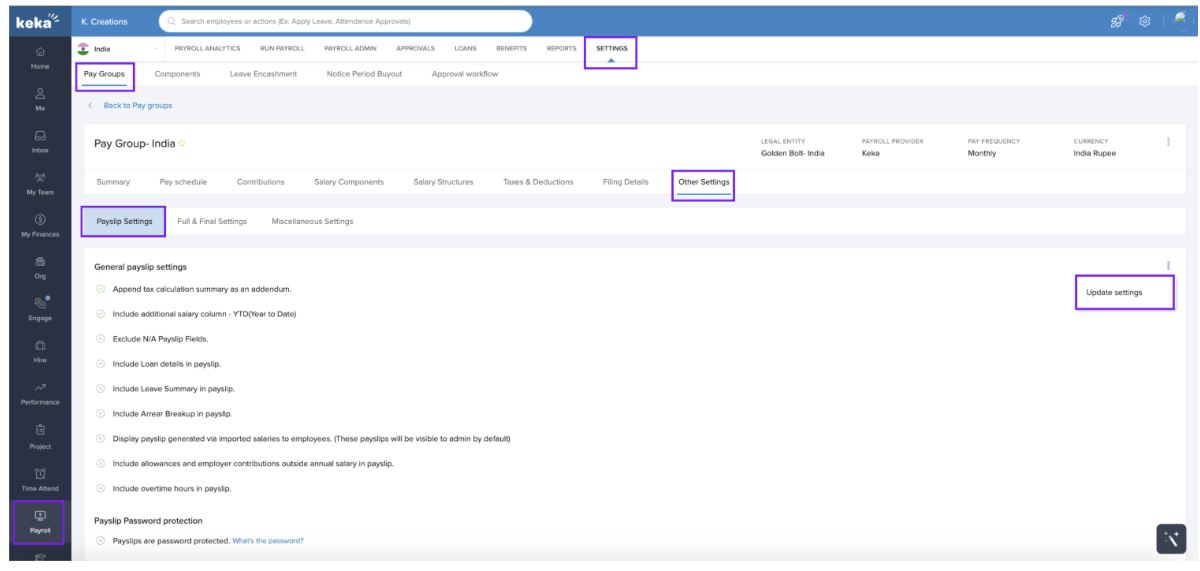1200x571 pixels.
Task: Go to Home in the sidebar
Action: [40, 57]
